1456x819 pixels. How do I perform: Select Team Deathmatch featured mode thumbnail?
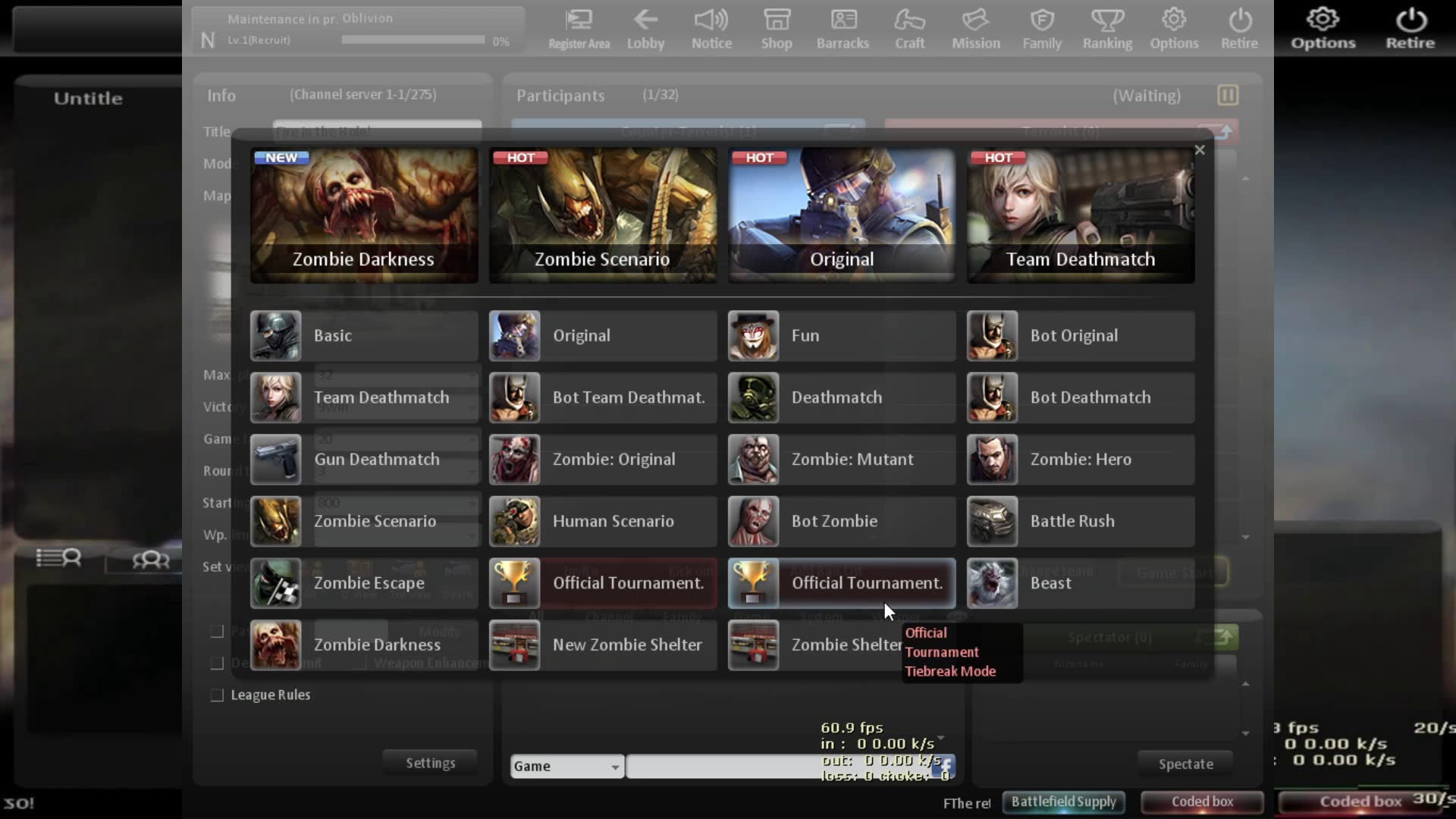tap(1081, 215)
